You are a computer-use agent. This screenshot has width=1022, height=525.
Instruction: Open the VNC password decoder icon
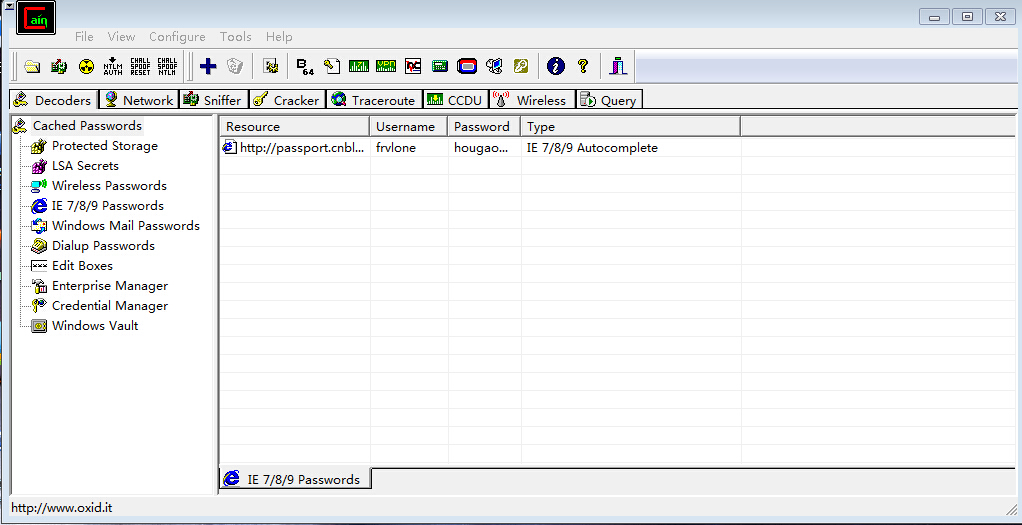413,66
